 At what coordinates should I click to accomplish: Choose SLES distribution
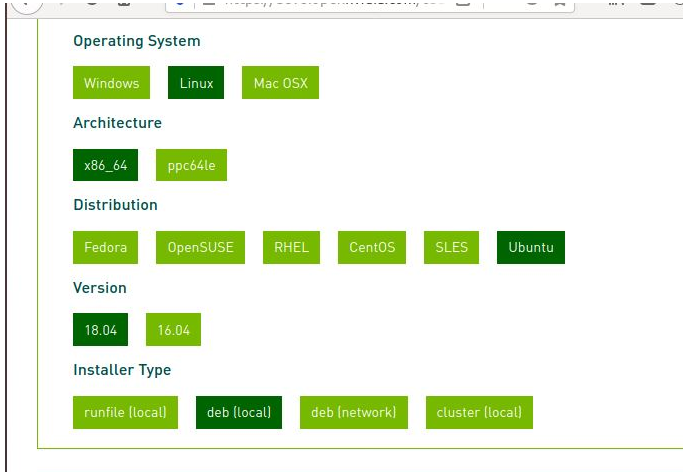[451, 247]
